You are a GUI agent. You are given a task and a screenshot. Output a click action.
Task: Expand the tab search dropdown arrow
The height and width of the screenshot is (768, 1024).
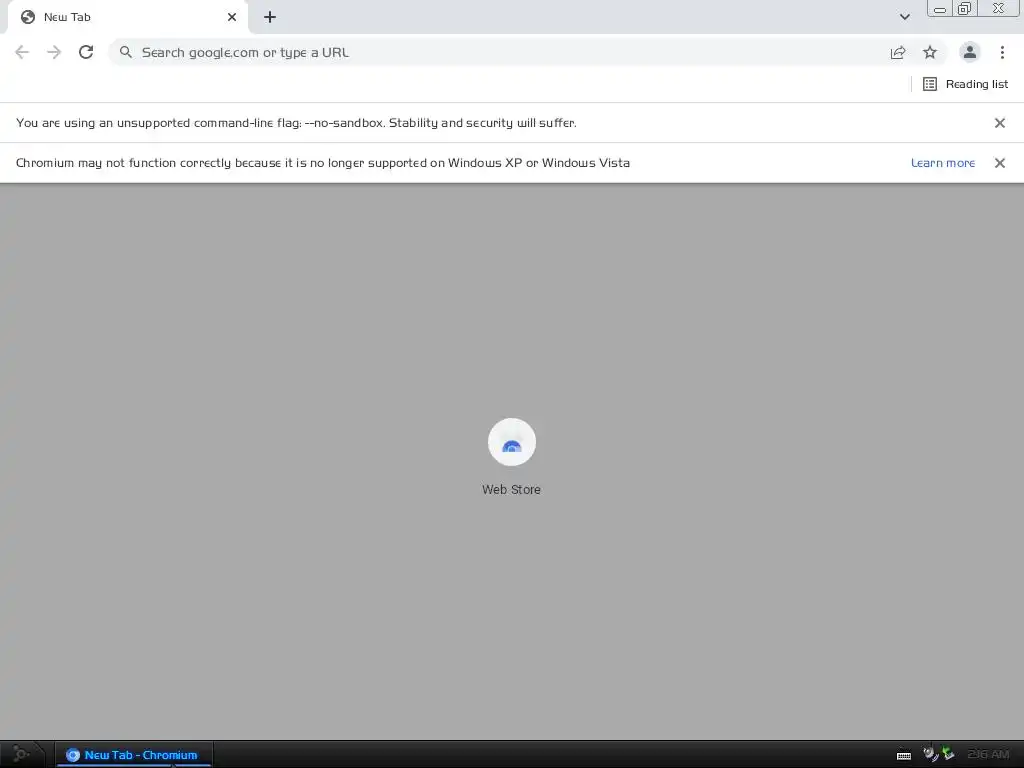[904, 17]
